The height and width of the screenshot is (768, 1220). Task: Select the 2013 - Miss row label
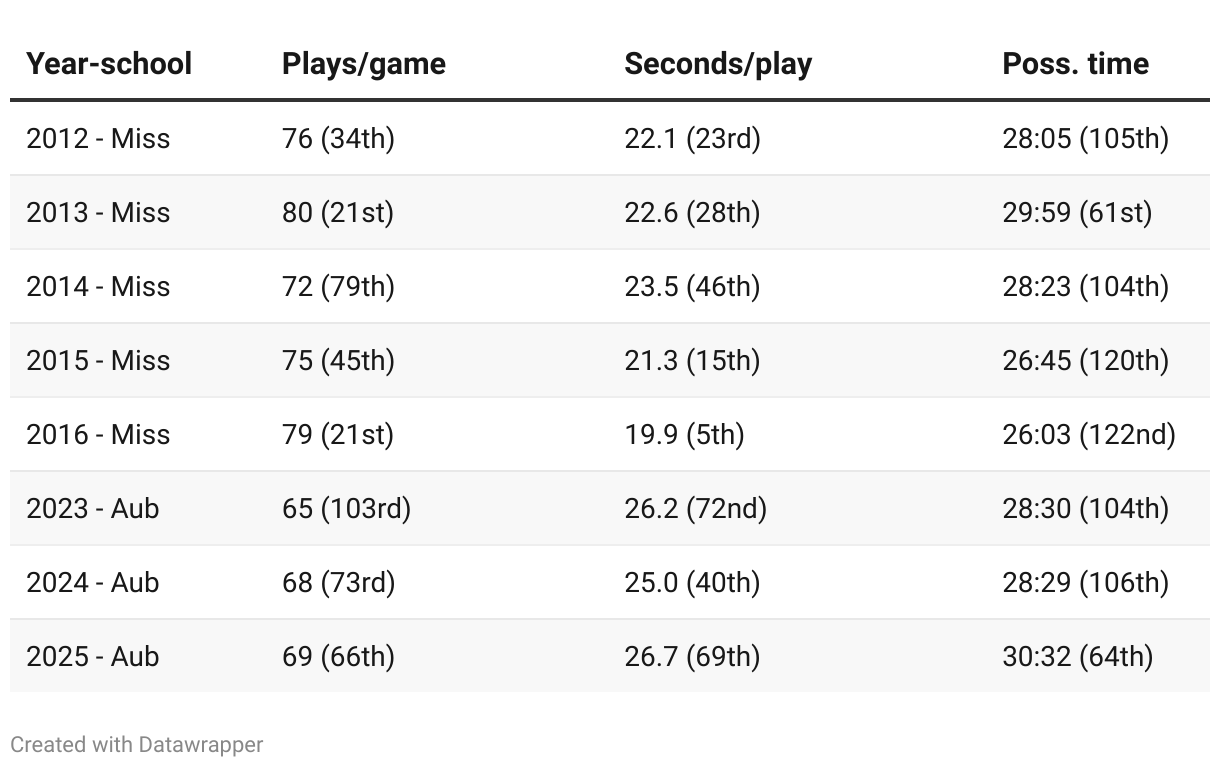(x=98, y=213)
